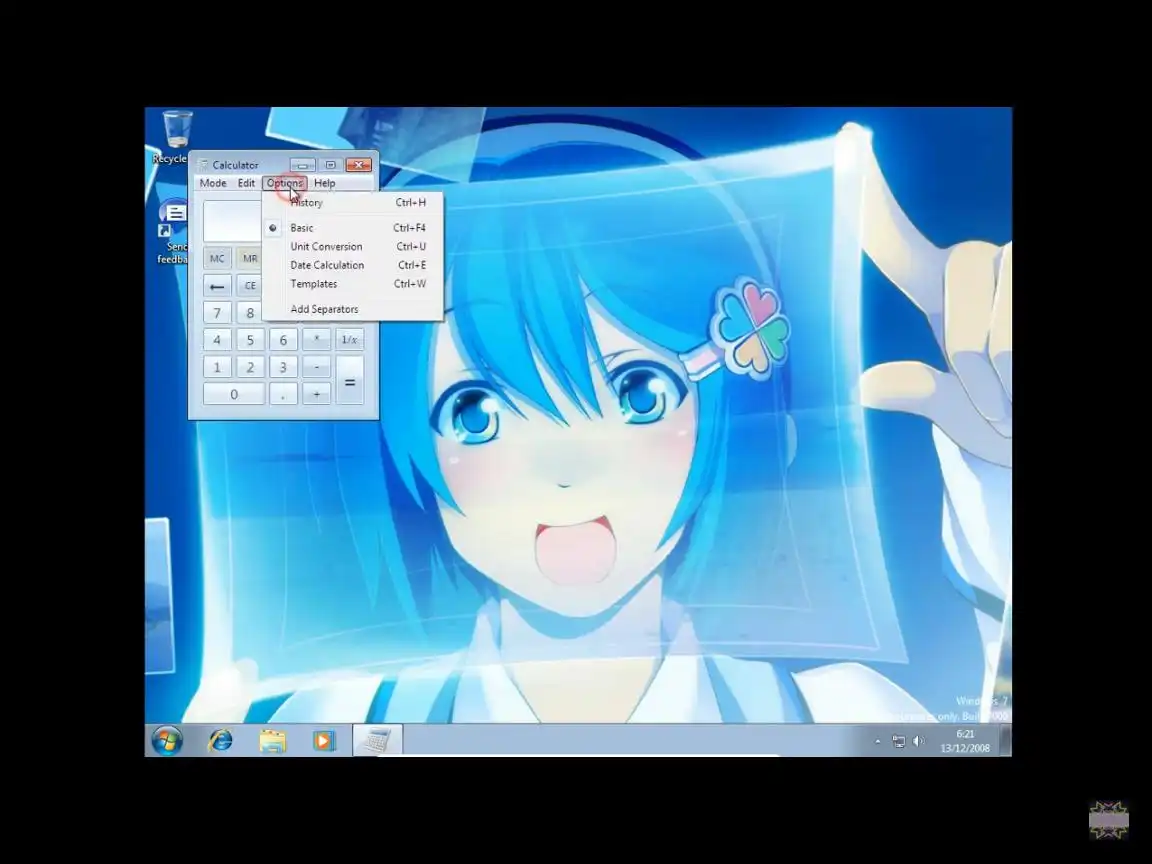The image size is (1152, 864).
Task: Click the digit 0 key
Action: point(234,395)
